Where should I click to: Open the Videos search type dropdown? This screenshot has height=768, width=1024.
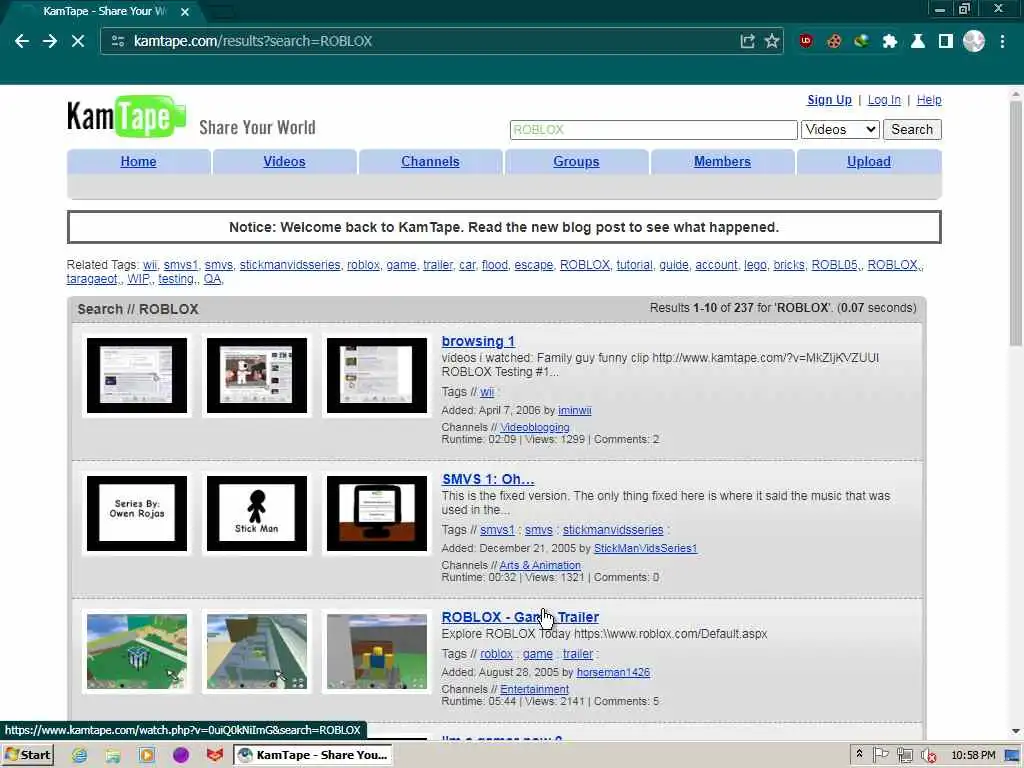tap(840, 129)
